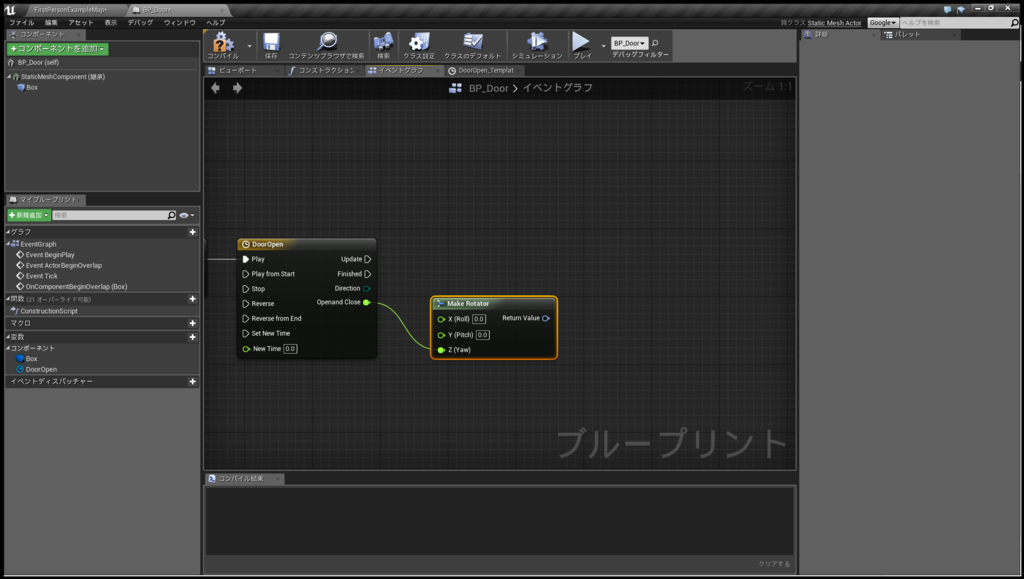
Task: Open the Compile options dropdown arrow
Action: (249, 46)
